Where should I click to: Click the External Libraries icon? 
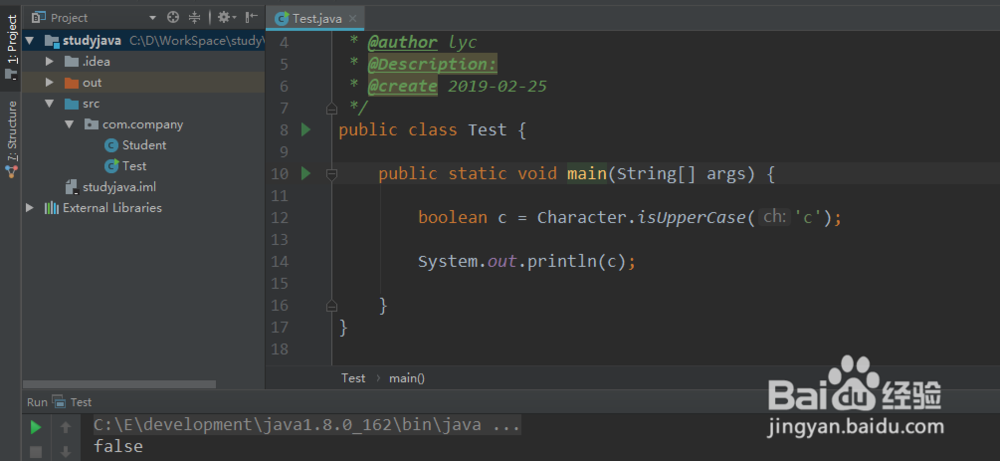[51, 208]
